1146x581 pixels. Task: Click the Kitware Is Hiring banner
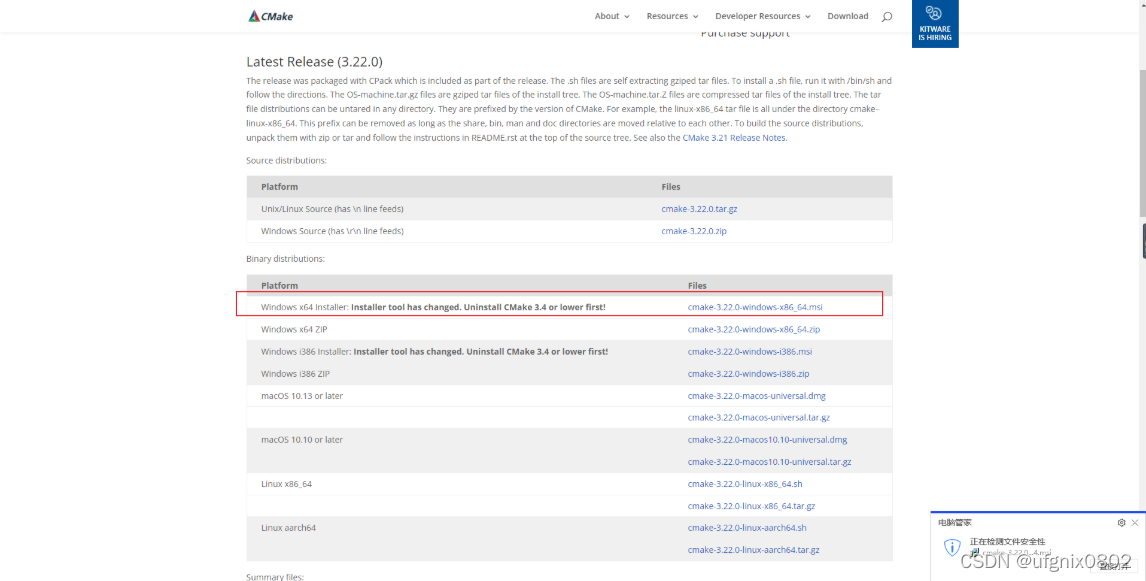coord(935,23)
